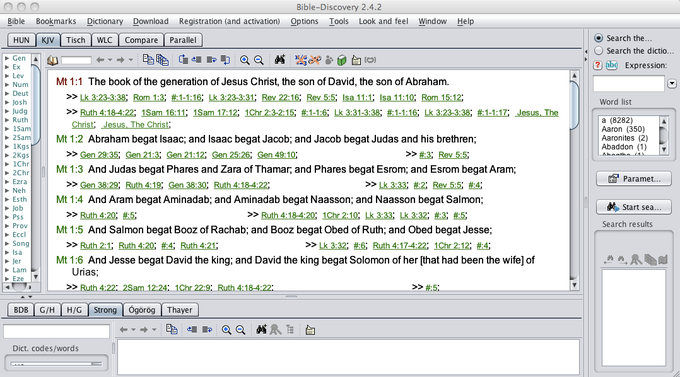Image resolution: width=680 pixels, height=377 pixels.
Task: Open the Expression history dropdown arrow
Action: coord(672,83)
